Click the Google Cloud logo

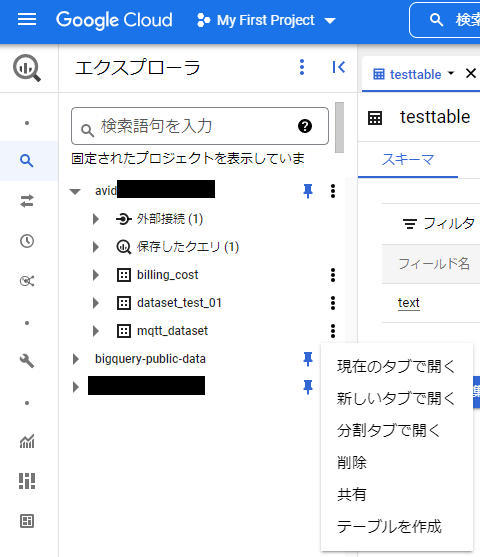114,20
